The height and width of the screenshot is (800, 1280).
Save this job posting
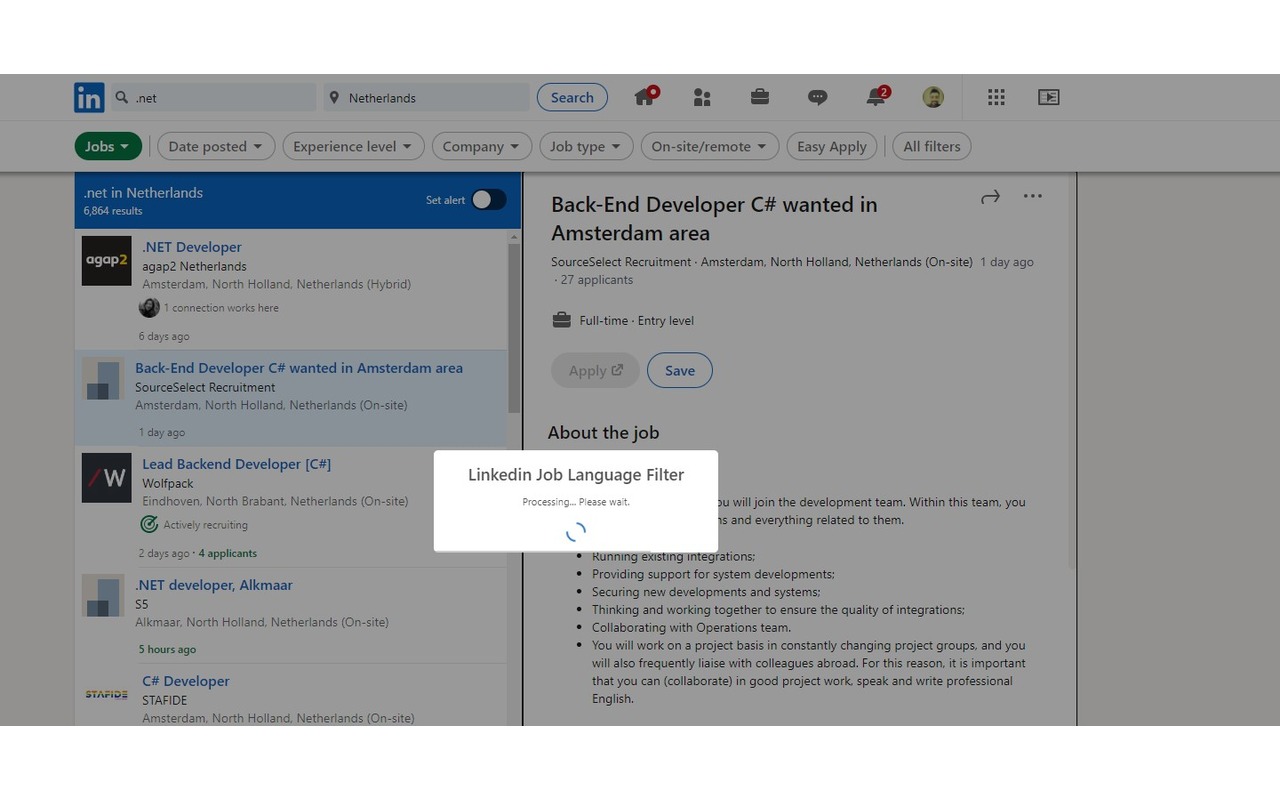[680, 370]
